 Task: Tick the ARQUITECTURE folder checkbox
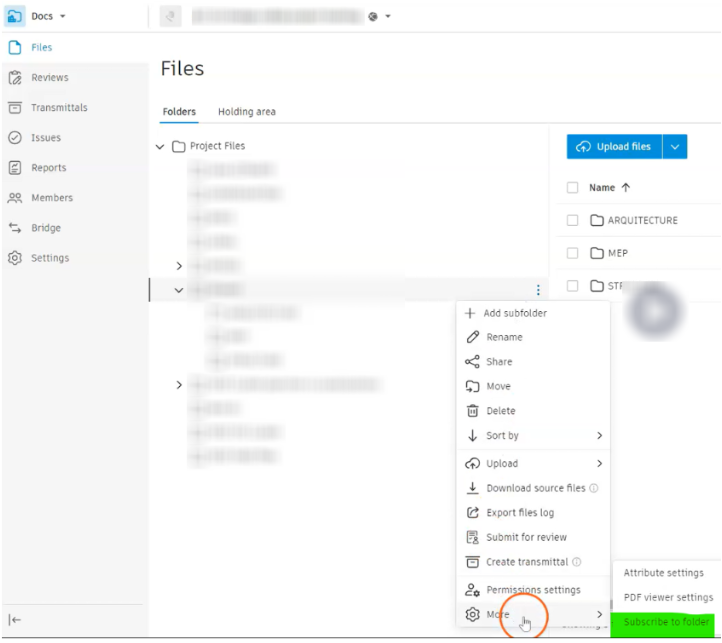[572, 220]
